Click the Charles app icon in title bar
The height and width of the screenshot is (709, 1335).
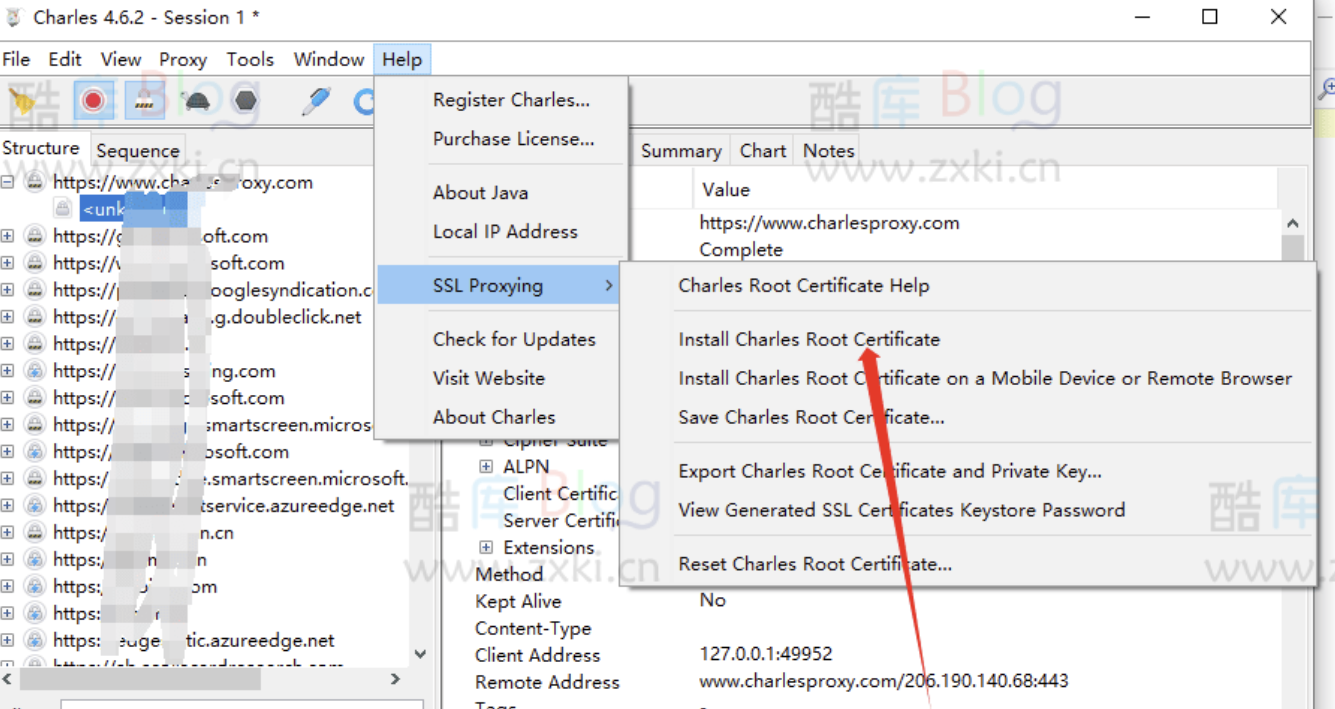[x=15, y=17]
